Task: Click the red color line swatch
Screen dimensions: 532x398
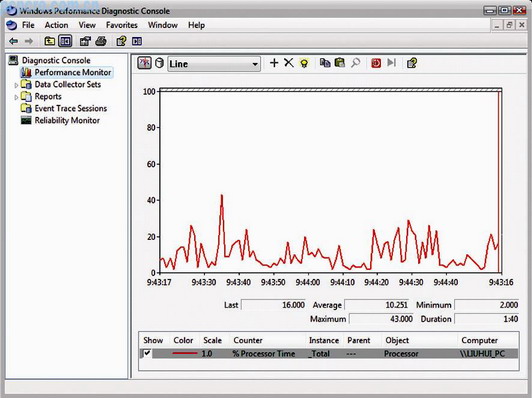Action: 185,353
